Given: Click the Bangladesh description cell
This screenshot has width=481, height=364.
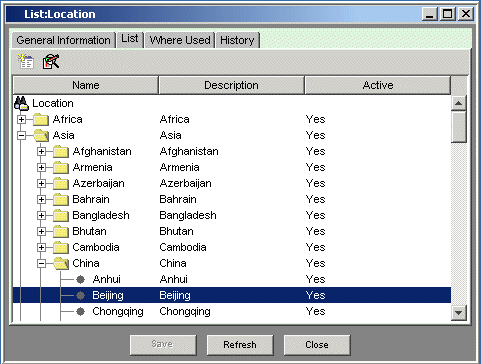Looking at the screenshot, I should tap(188, 215).
